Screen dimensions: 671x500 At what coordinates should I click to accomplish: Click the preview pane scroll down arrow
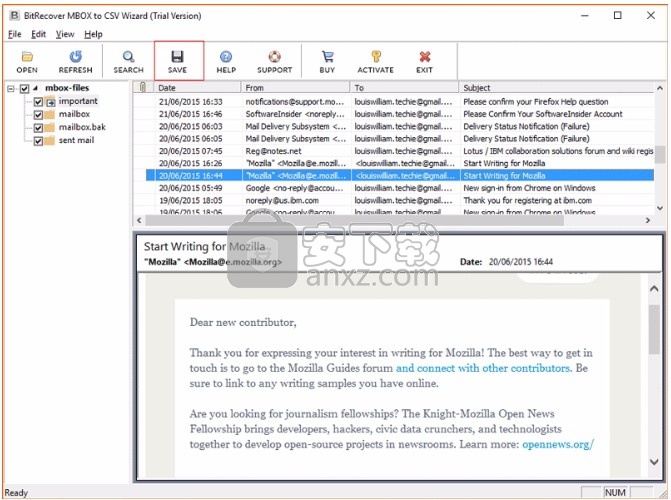[654, 462]
